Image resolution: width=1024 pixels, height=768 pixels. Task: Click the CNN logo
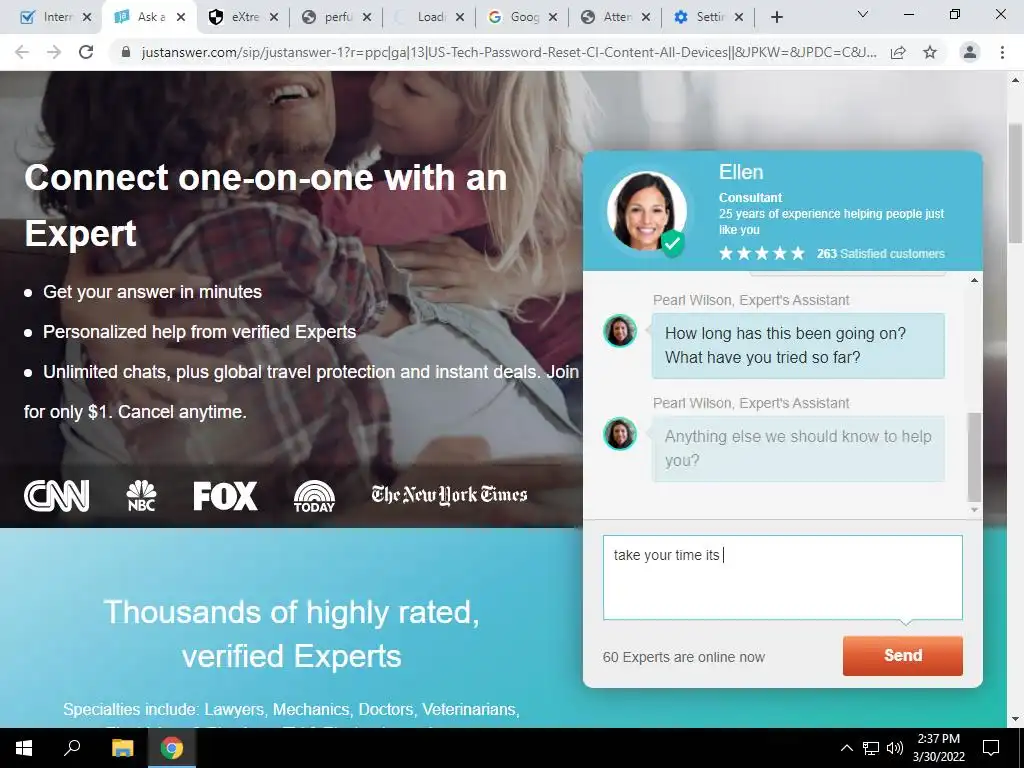57,496
